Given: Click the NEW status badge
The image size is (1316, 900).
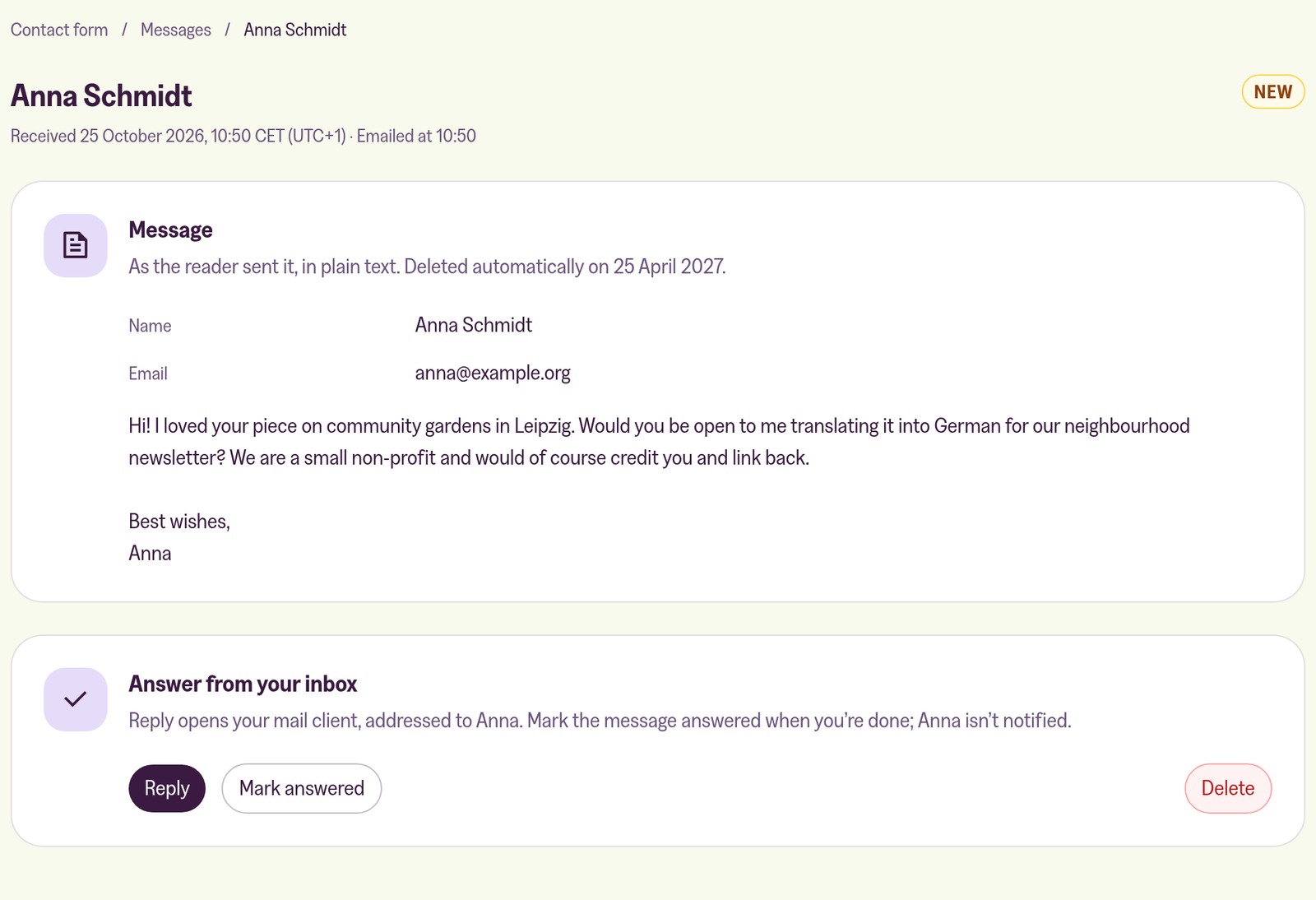Looking at the screenshot, I should pos(1273,92).
